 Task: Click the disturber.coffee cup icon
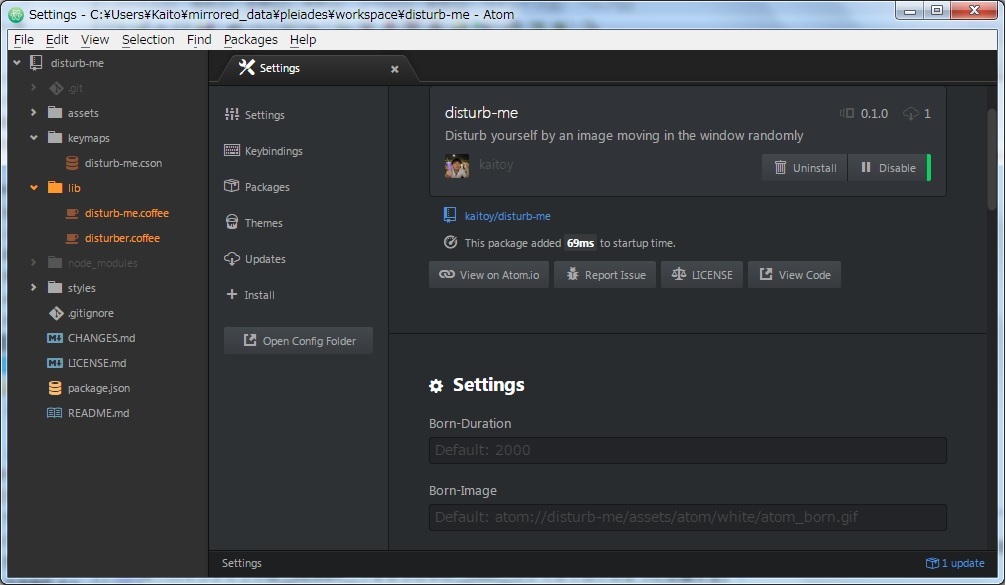tap(72, 238)
